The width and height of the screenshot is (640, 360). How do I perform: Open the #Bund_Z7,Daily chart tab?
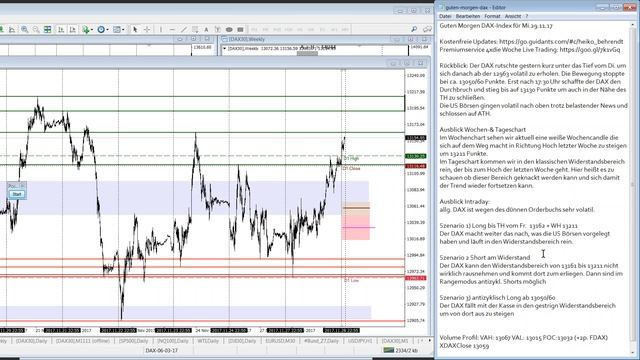321,341
